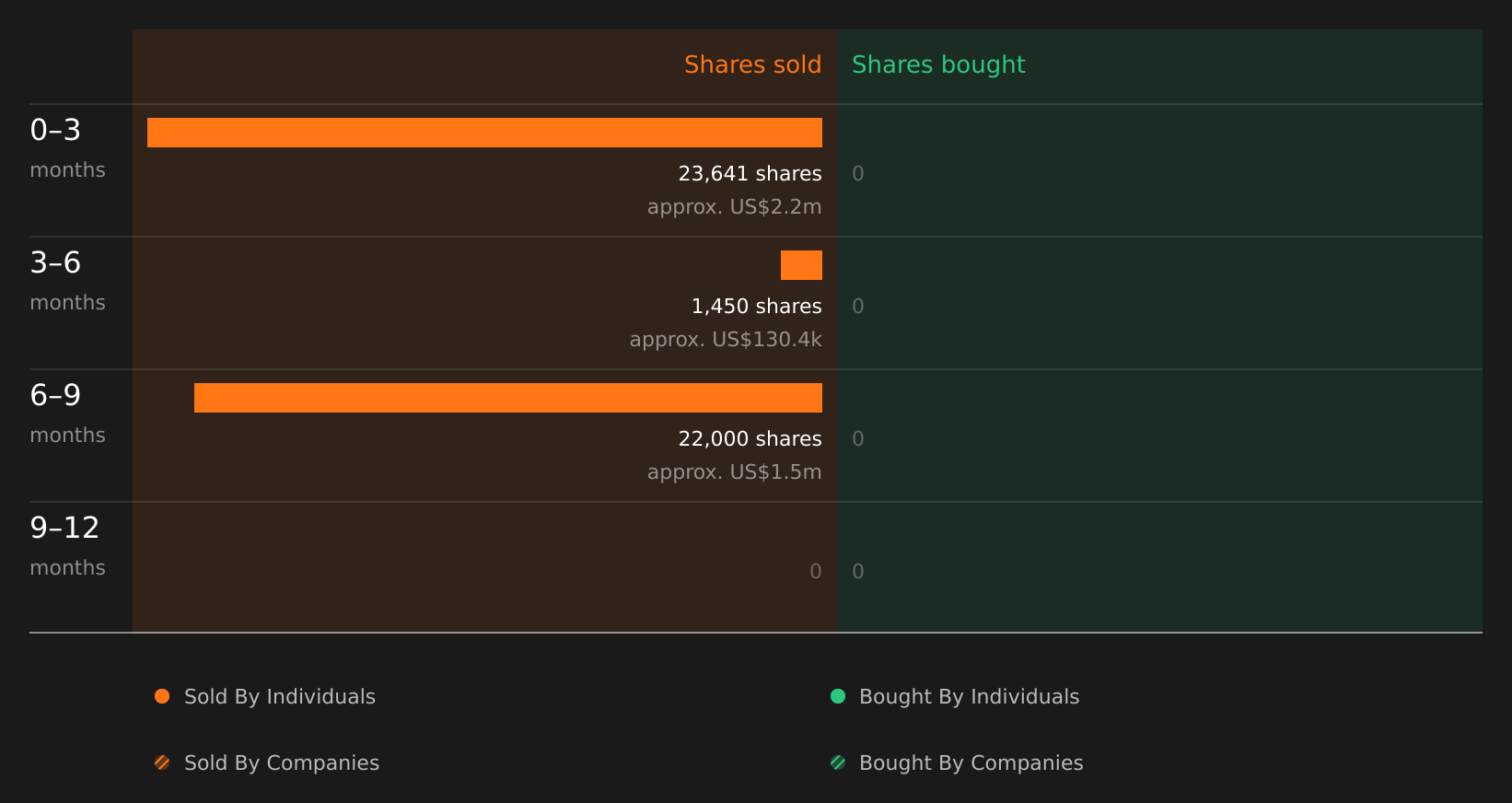This screenshot has height=803, width=1512.
Task: Click the bought 0 in 9–12 months row
Action: (x=858, y=572)
